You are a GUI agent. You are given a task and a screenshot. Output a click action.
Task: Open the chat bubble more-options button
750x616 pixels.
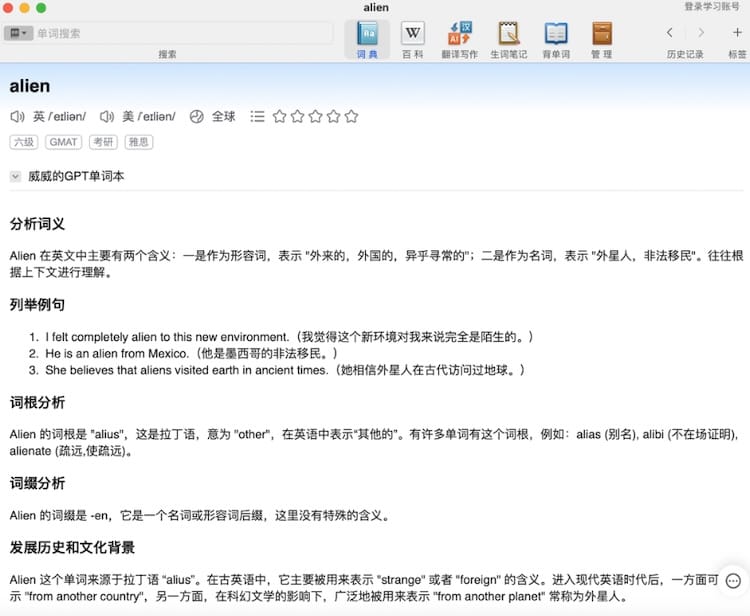[x=733, y=581]
